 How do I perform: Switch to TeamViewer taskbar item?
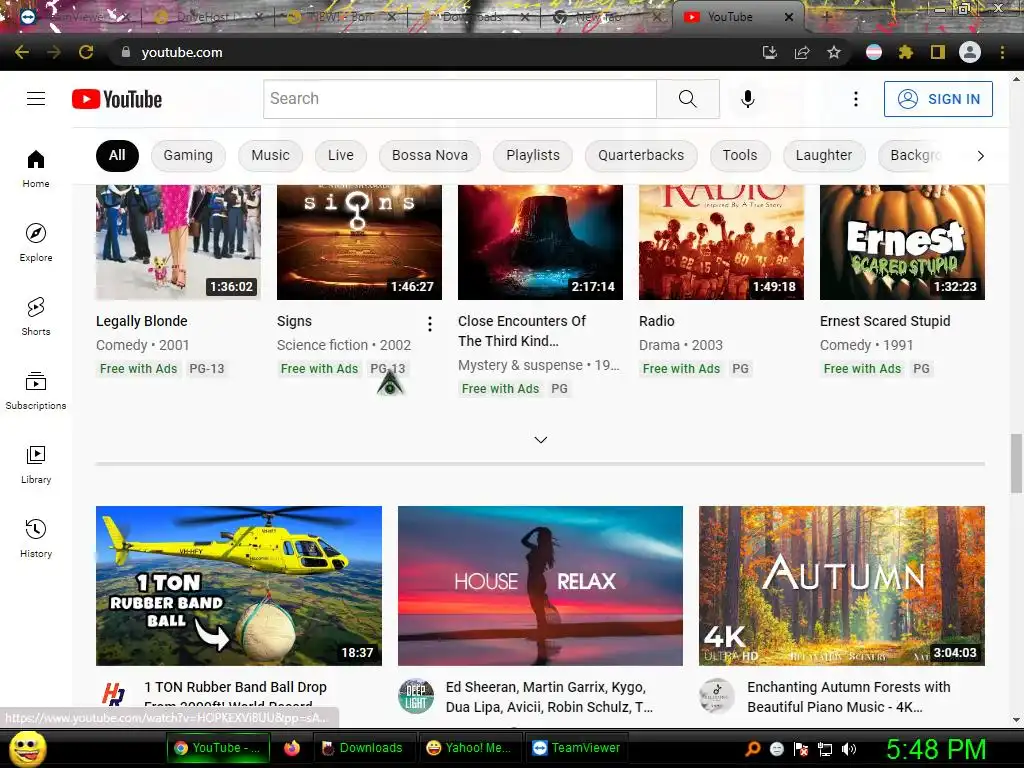pyautogui.click(x=577, y=748)
